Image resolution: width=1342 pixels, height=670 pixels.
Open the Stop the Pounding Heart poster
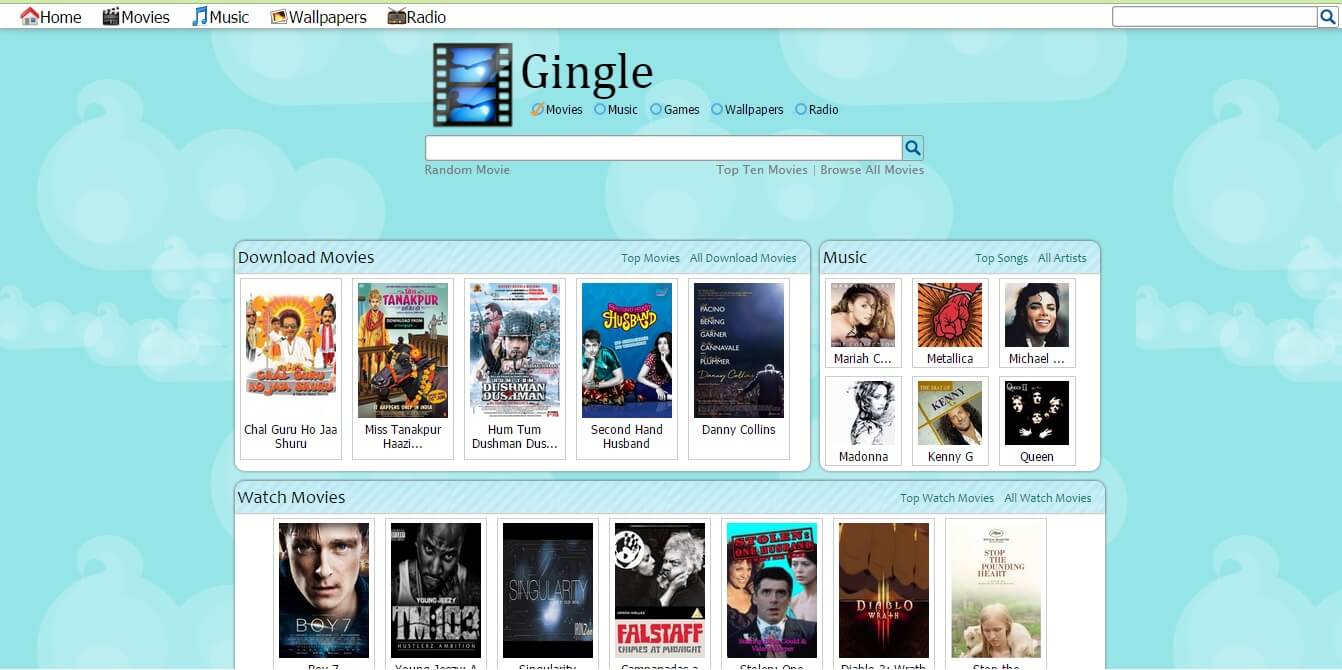[x=996, y=590]
